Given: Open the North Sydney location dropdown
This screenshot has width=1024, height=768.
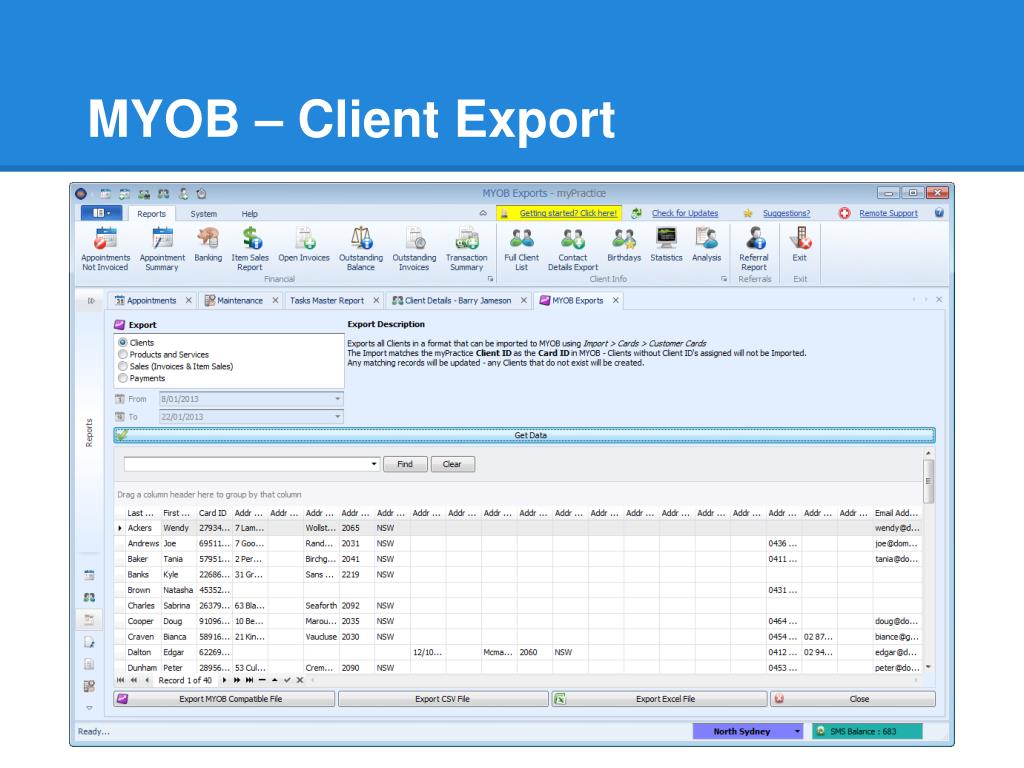Looking at the screenshot, I should click(x=797, y=731).
